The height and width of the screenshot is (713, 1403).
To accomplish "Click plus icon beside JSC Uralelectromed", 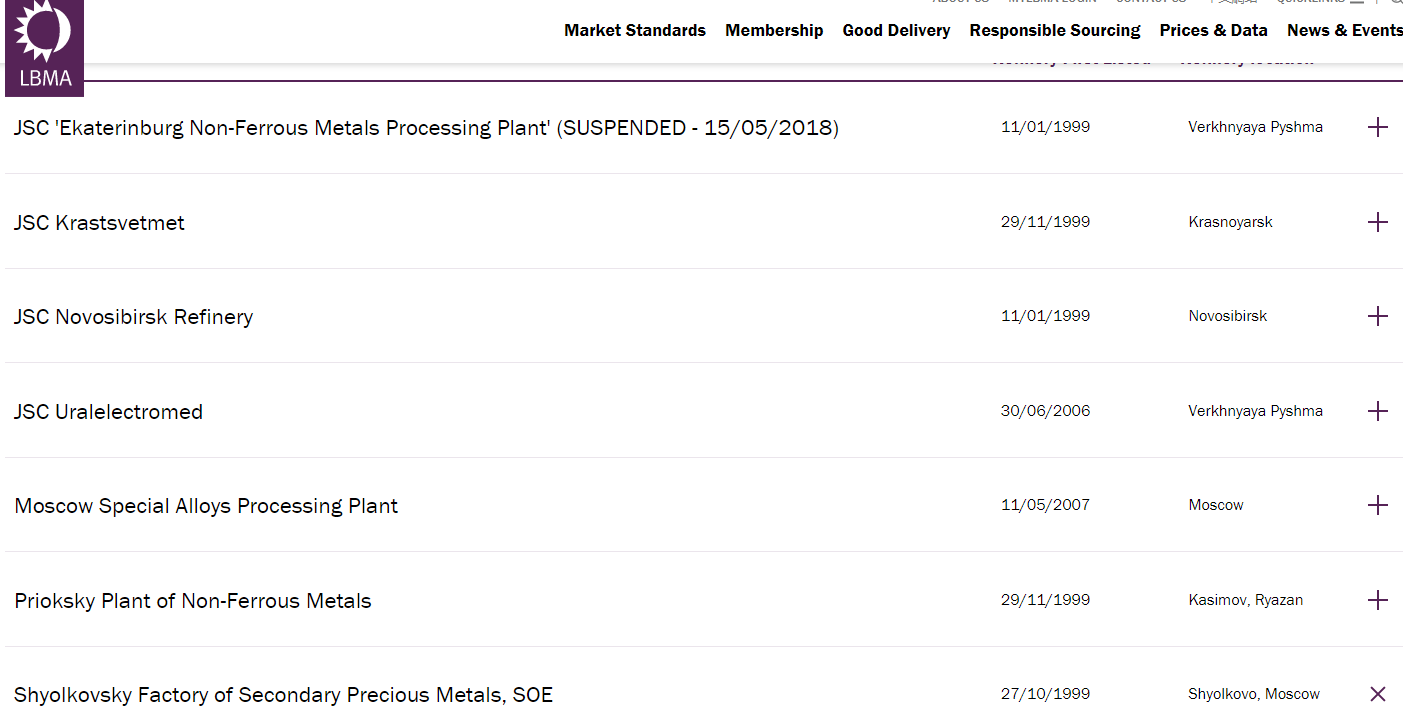I will (1377, 411).
